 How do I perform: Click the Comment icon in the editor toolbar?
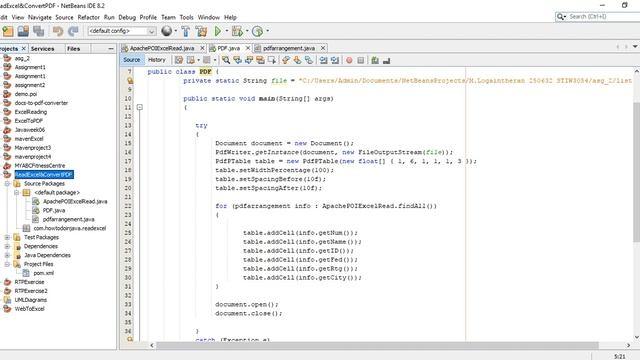(x=375, y=60)
